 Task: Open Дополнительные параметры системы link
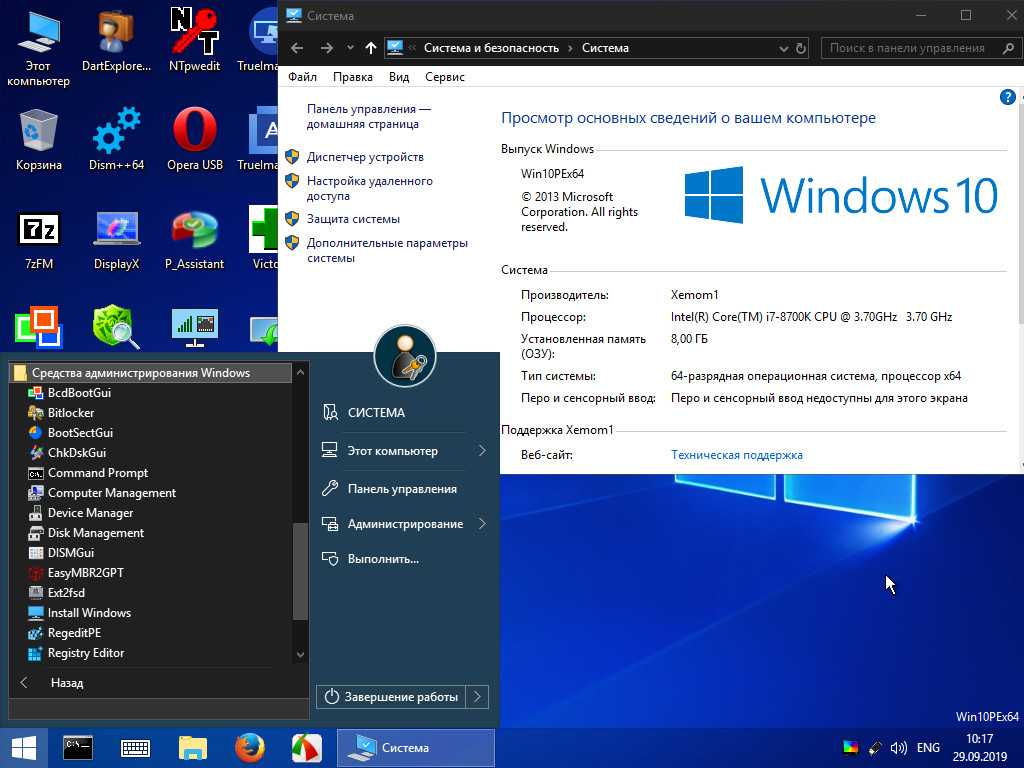pyautogui.click(x=387, y=250)
